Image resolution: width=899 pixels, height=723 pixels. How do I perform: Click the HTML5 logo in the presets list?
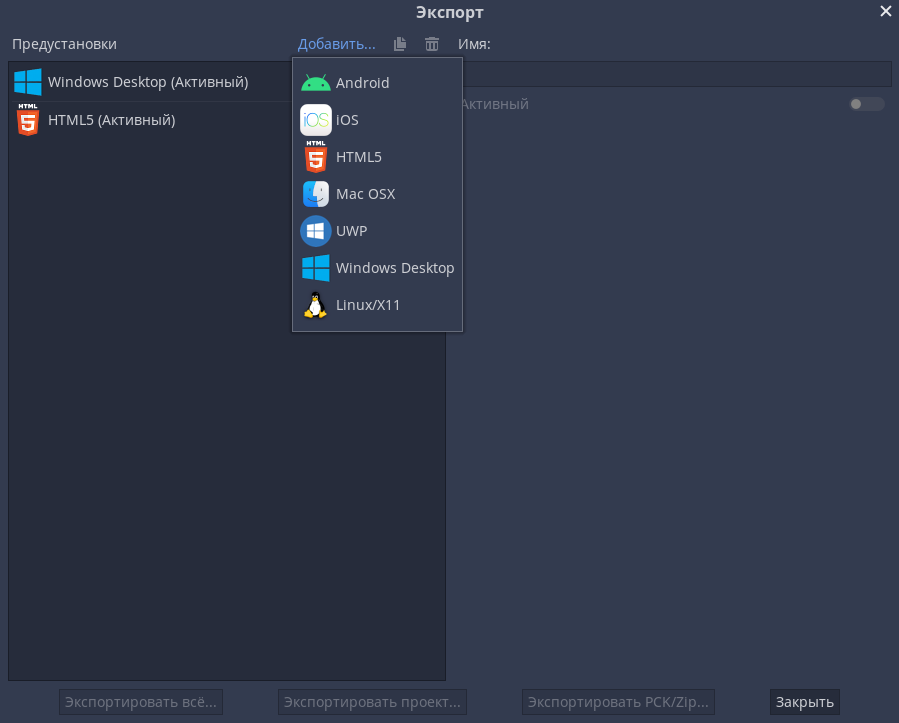[28, 119]
